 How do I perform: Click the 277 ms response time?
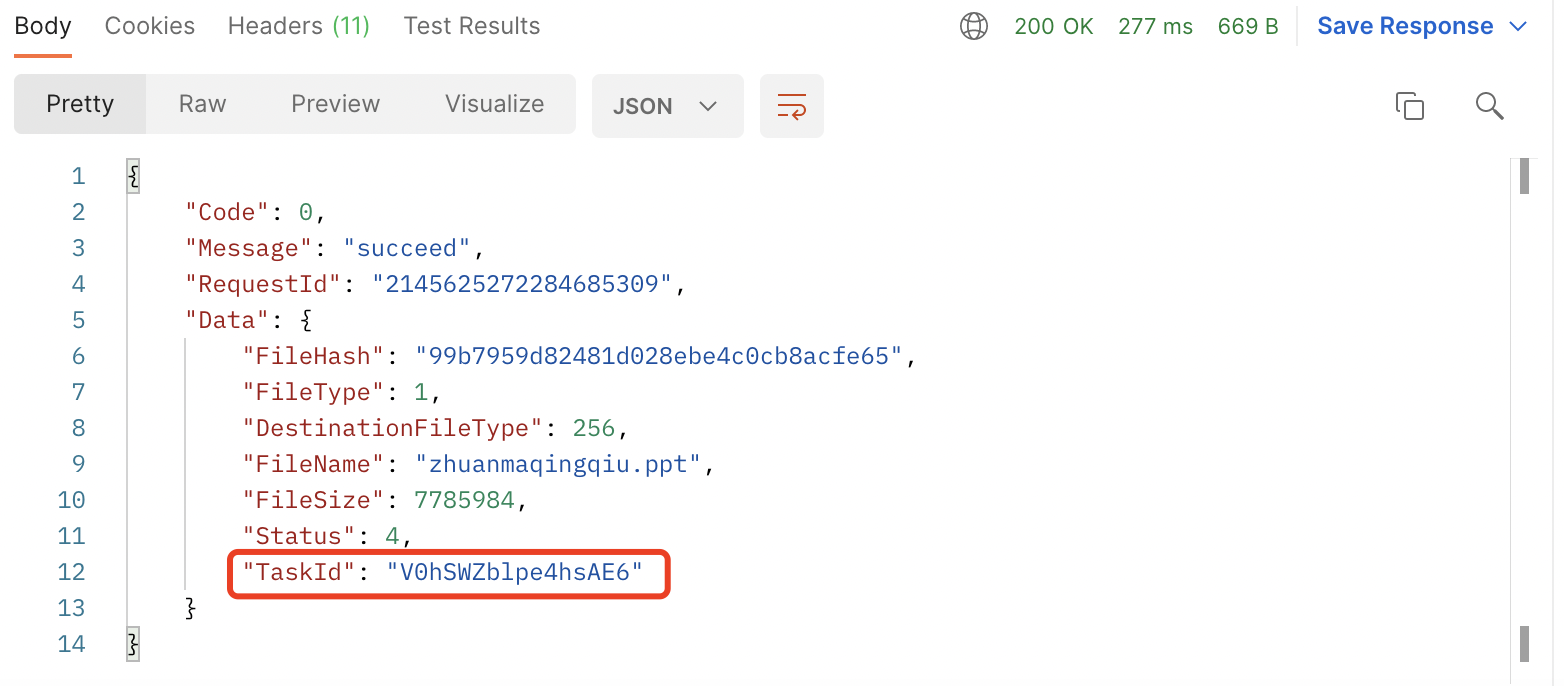[x=1155, y=27]
